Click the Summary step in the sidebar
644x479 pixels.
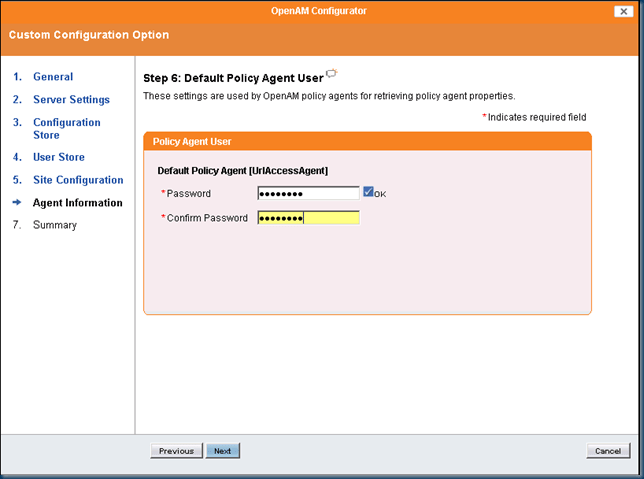tap(54, 225)
